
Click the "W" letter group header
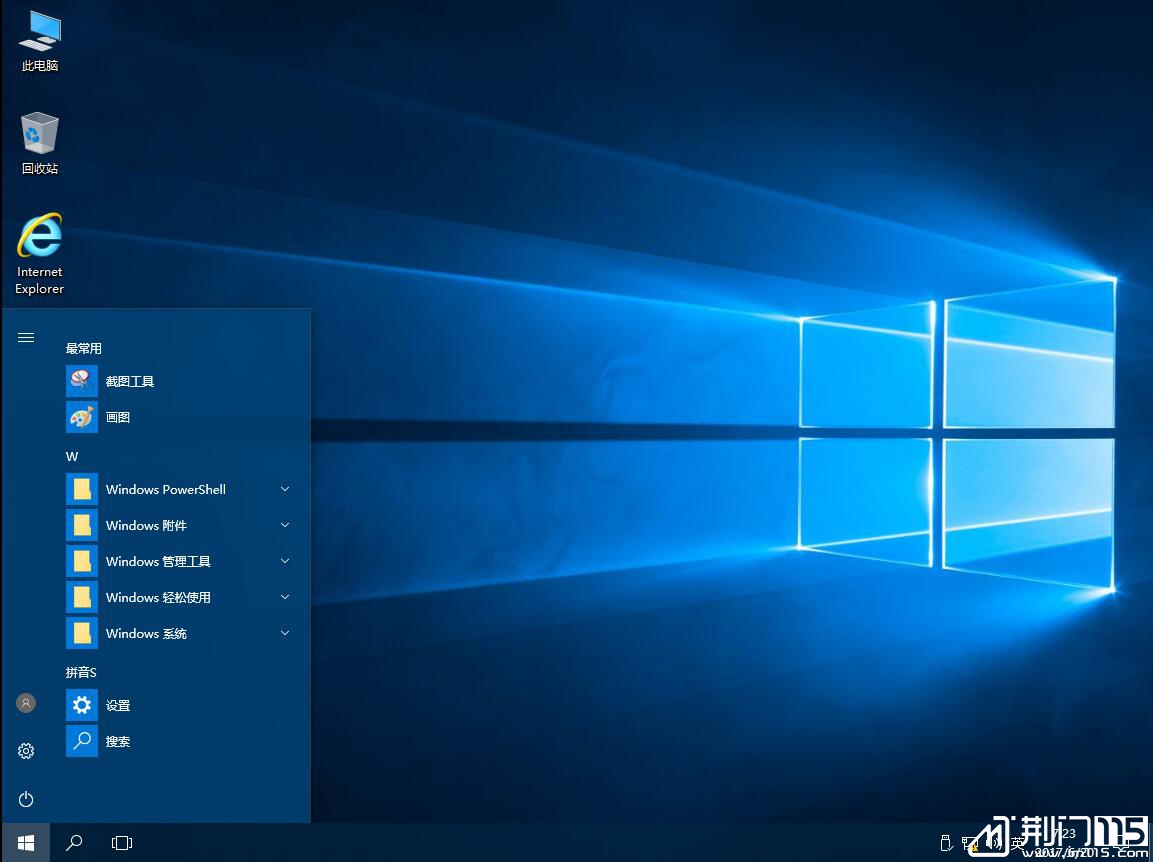[72, 456]
